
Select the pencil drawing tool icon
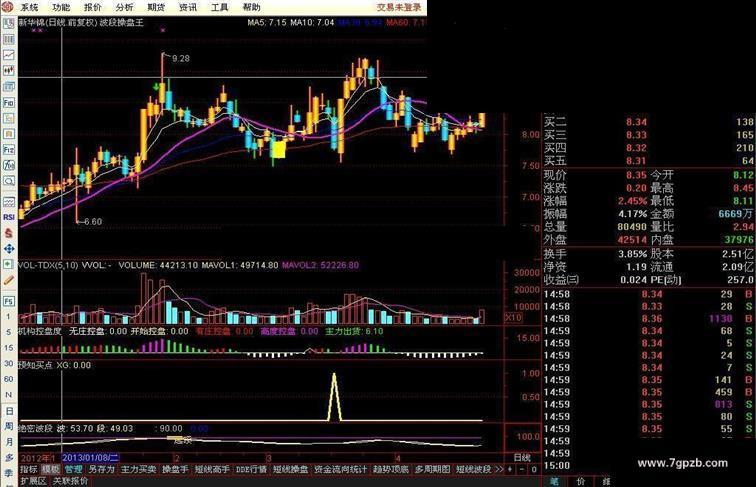[9, 280]
